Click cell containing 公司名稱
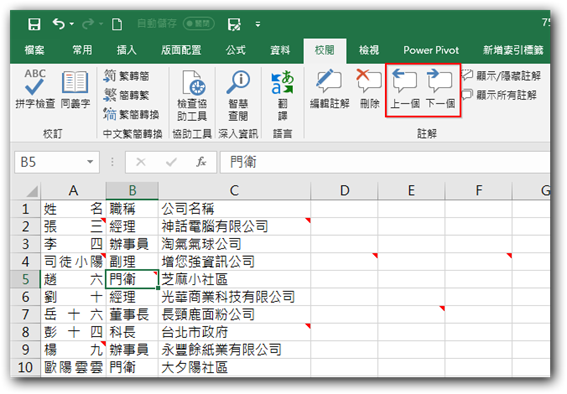Viewport: 567px width, 394px height. pos(234,209)
